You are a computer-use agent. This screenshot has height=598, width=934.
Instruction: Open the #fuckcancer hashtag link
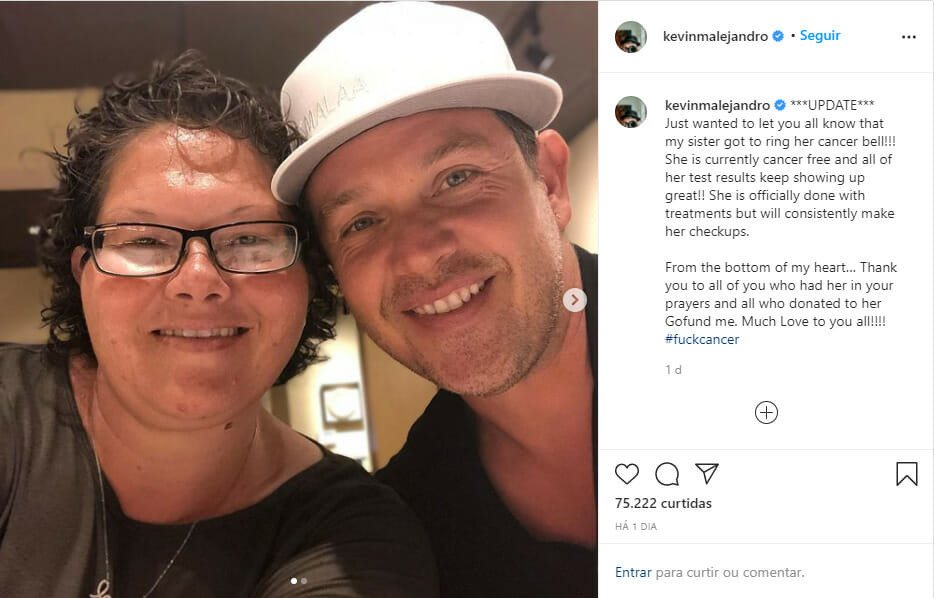pyautogui.click(x=702, y=340)
